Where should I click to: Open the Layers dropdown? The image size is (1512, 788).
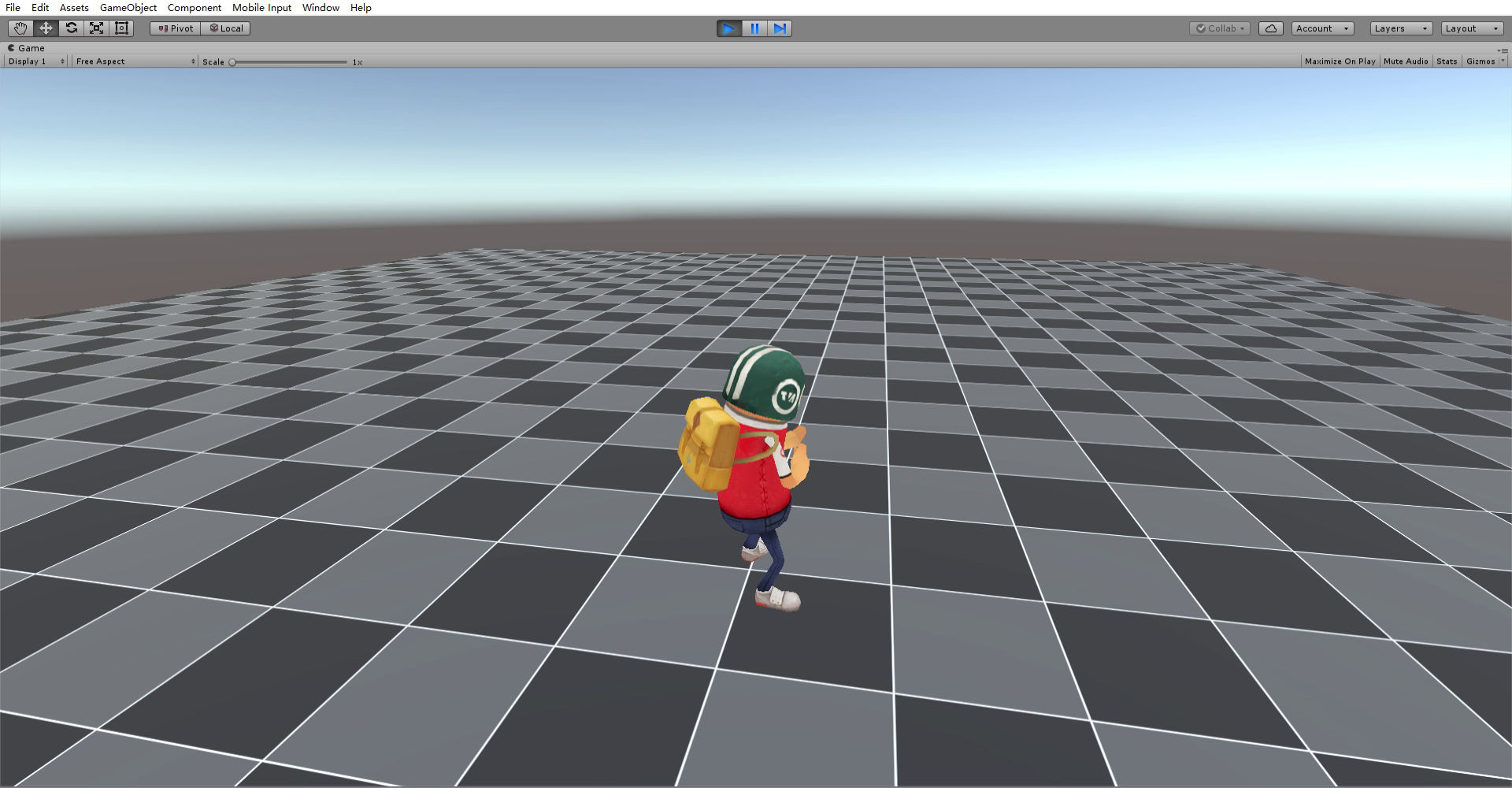[1400, 28]
